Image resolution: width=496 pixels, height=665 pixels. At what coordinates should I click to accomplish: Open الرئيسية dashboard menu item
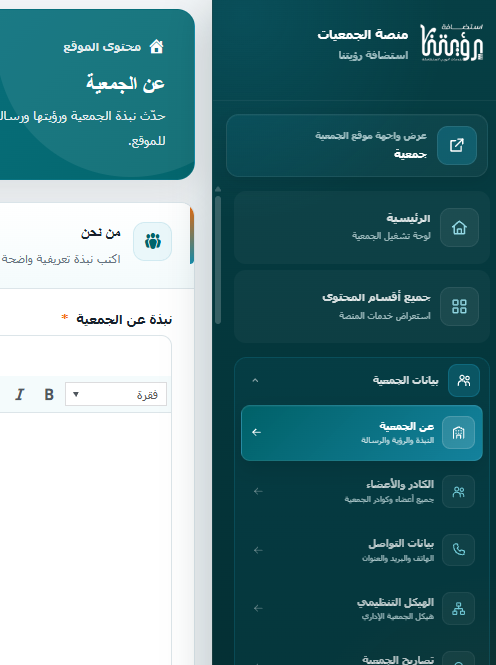point(362,228)
